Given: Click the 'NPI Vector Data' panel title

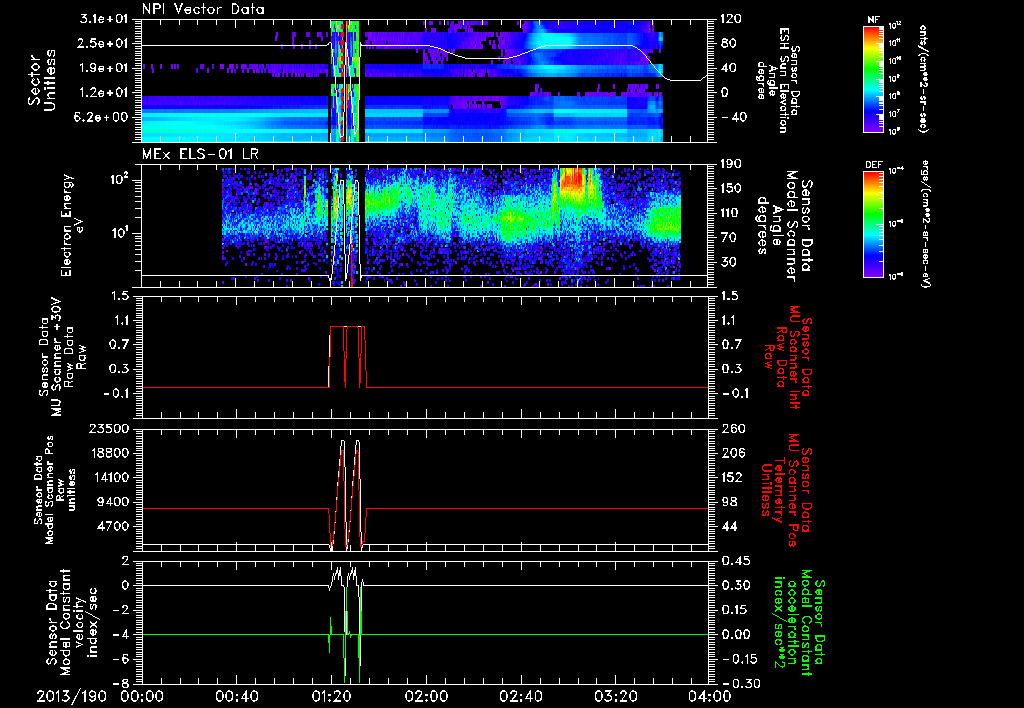Looking at the screenshot, I should (203, 9).
